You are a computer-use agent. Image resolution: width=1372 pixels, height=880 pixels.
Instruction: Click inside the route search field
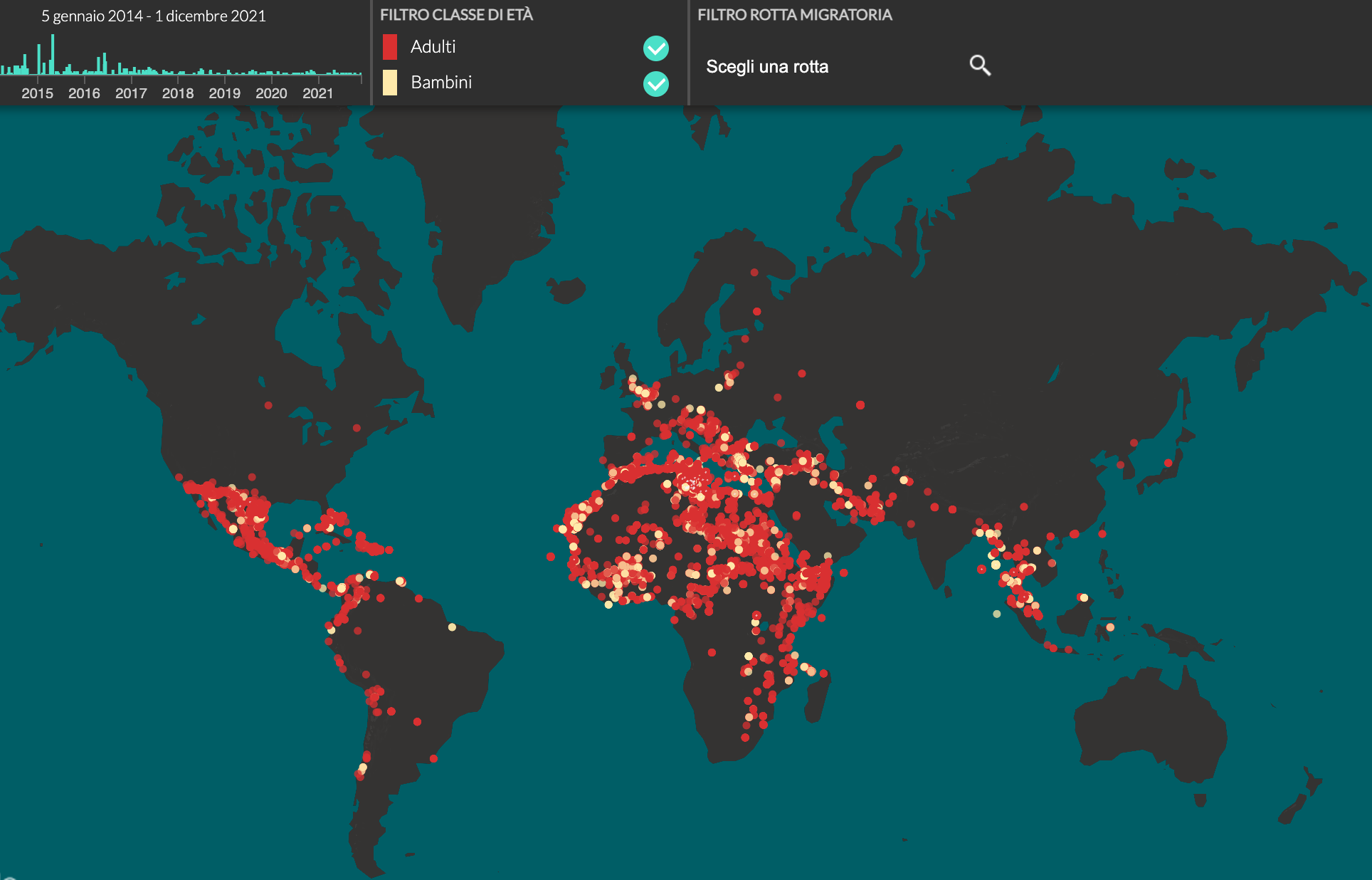818,66
